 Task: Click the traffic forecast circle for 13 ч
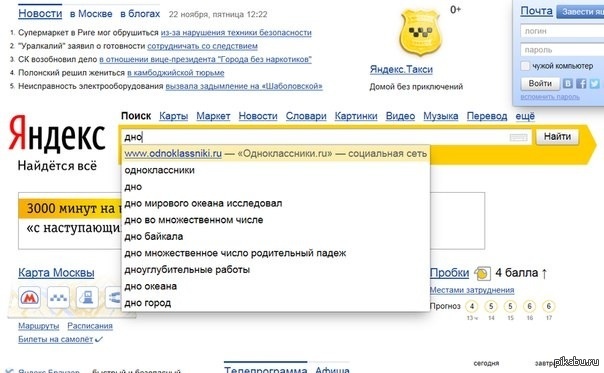(x=472, y=306)
